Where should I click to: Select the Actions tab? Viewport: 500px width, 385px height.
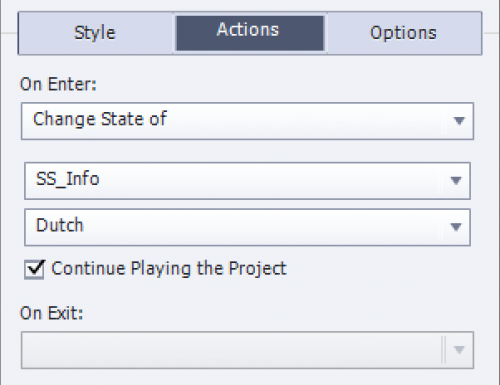250,33
